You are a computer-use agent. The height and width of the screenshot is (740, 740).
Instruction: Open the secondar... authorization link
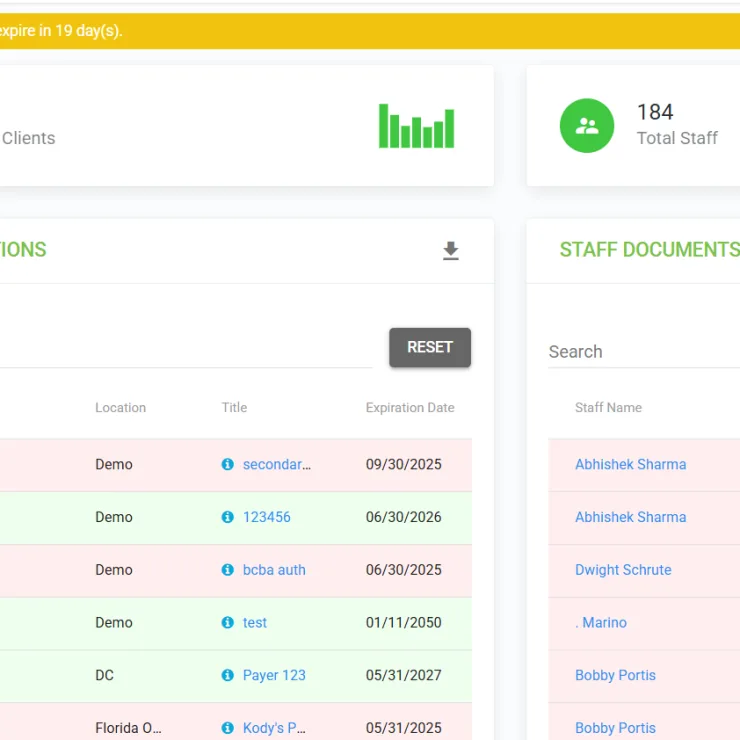(277, 464)
